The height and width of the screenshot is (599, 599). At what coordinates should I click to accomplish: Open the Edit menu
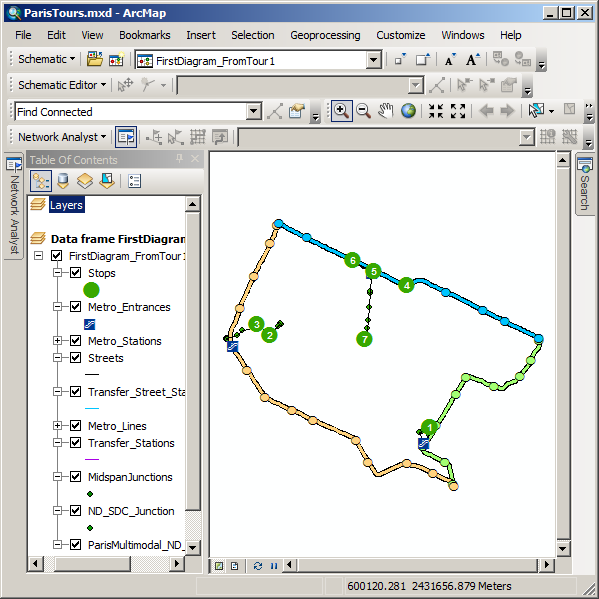pyautogui.click(x=56, y=35)
